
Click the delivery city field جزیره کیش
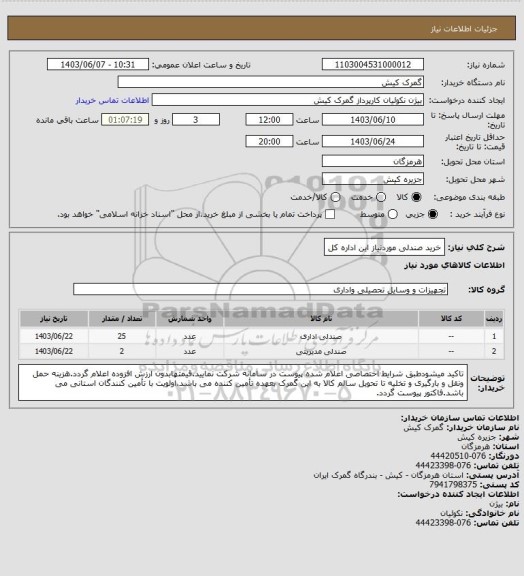pos(373,179)
